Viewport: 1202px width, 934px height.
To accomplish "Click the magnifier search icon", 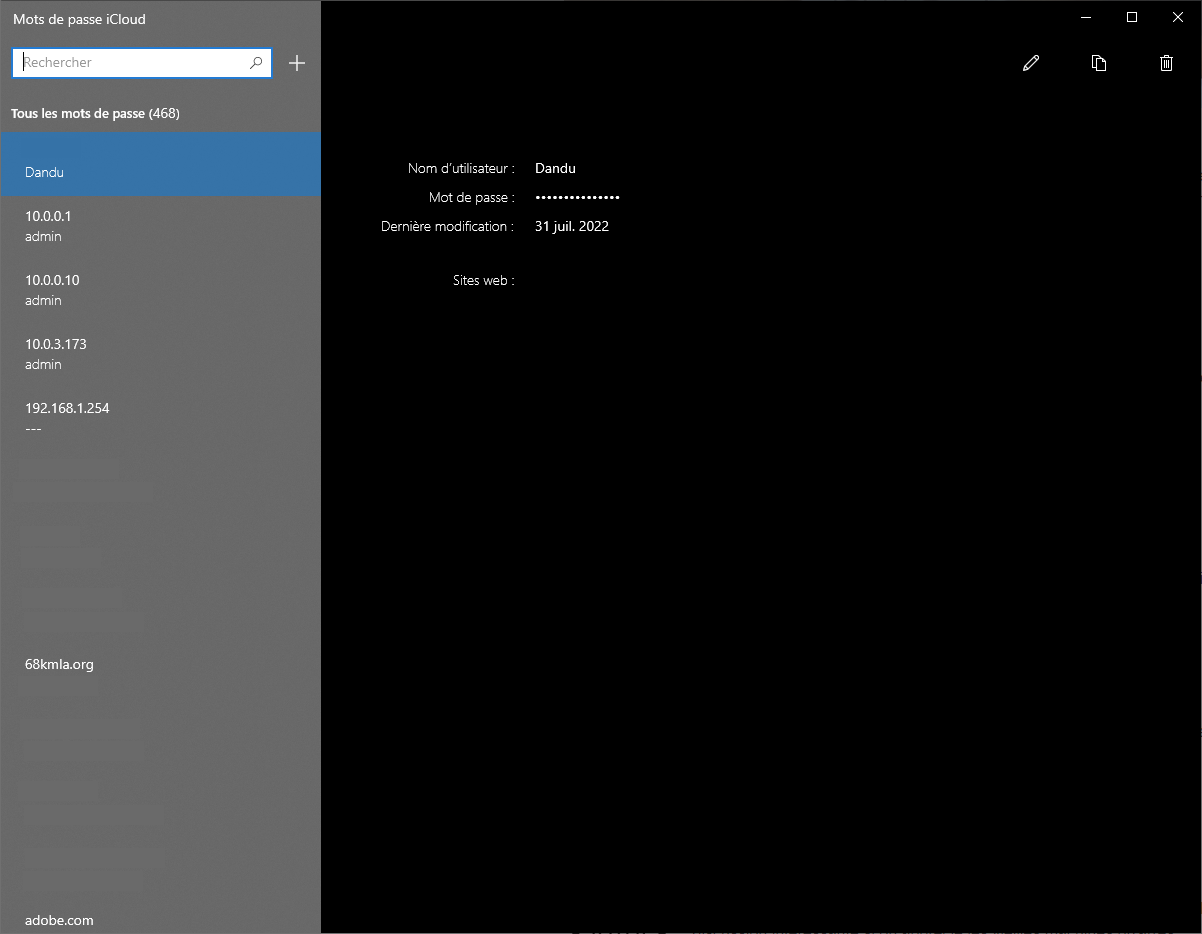I will click(x=257, y=62).
